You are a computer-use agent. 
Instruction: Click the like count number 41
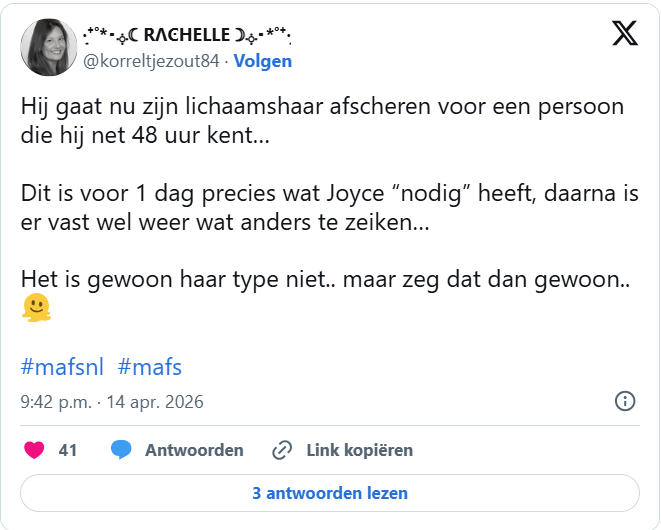68,450
